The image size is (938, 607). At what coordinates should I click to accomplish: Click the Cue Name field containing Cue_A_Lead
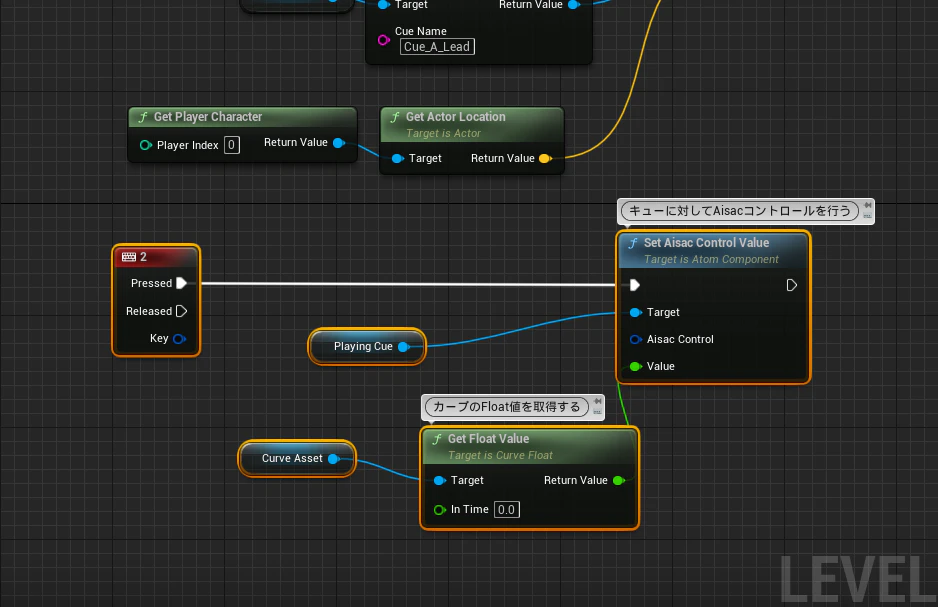click(437, 47)
